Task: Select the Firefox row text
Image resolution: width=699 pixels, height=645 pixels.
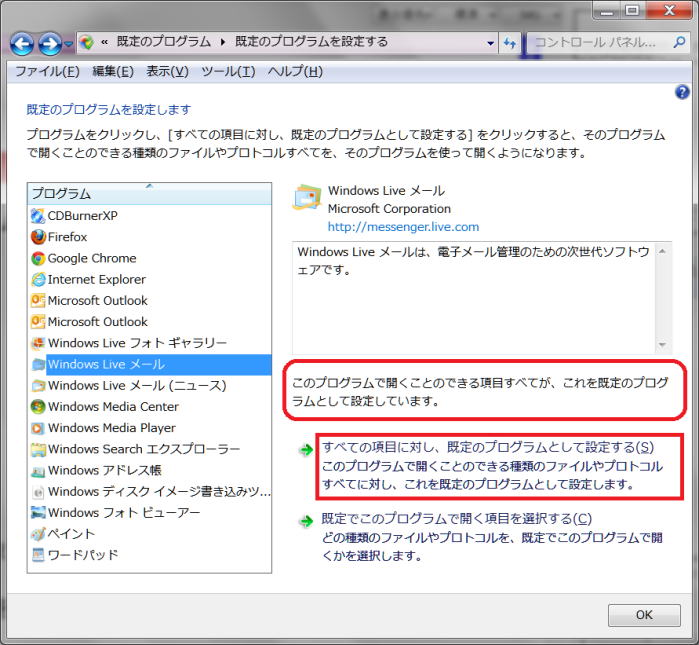Action: point(67,237)
